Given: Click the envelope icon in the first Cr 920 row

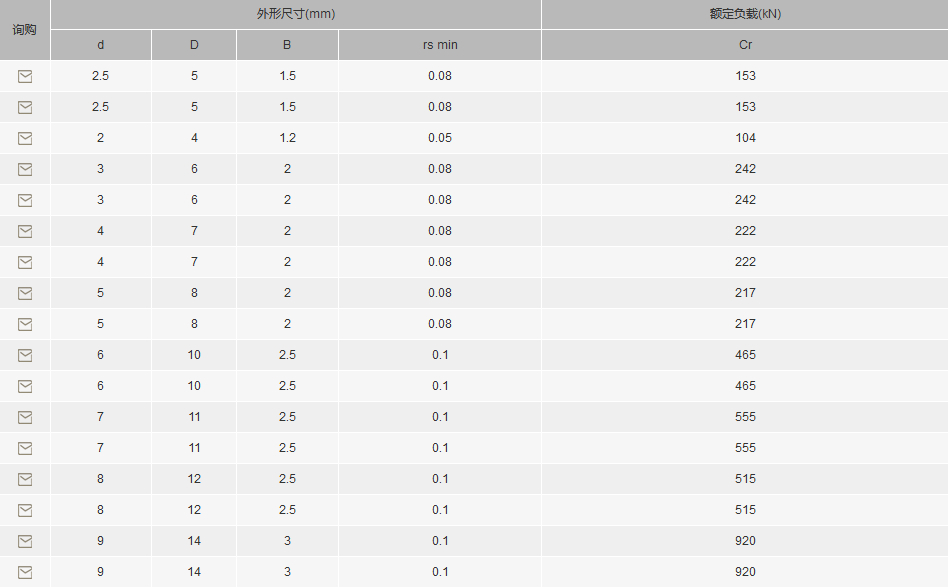Looking at the screenshot, I should (25, 541).
